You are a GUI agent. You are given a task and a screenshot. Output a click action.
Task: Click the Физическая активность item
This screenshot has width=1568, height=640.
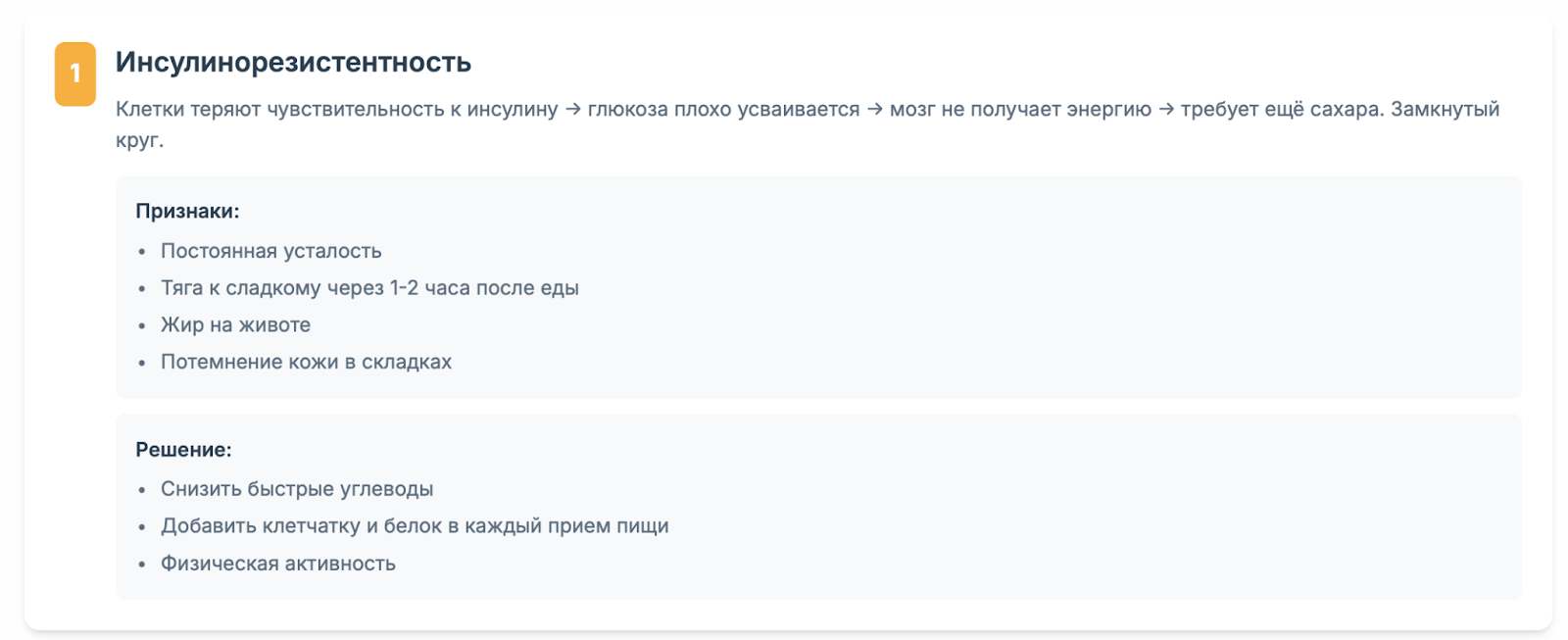(278, 564)
